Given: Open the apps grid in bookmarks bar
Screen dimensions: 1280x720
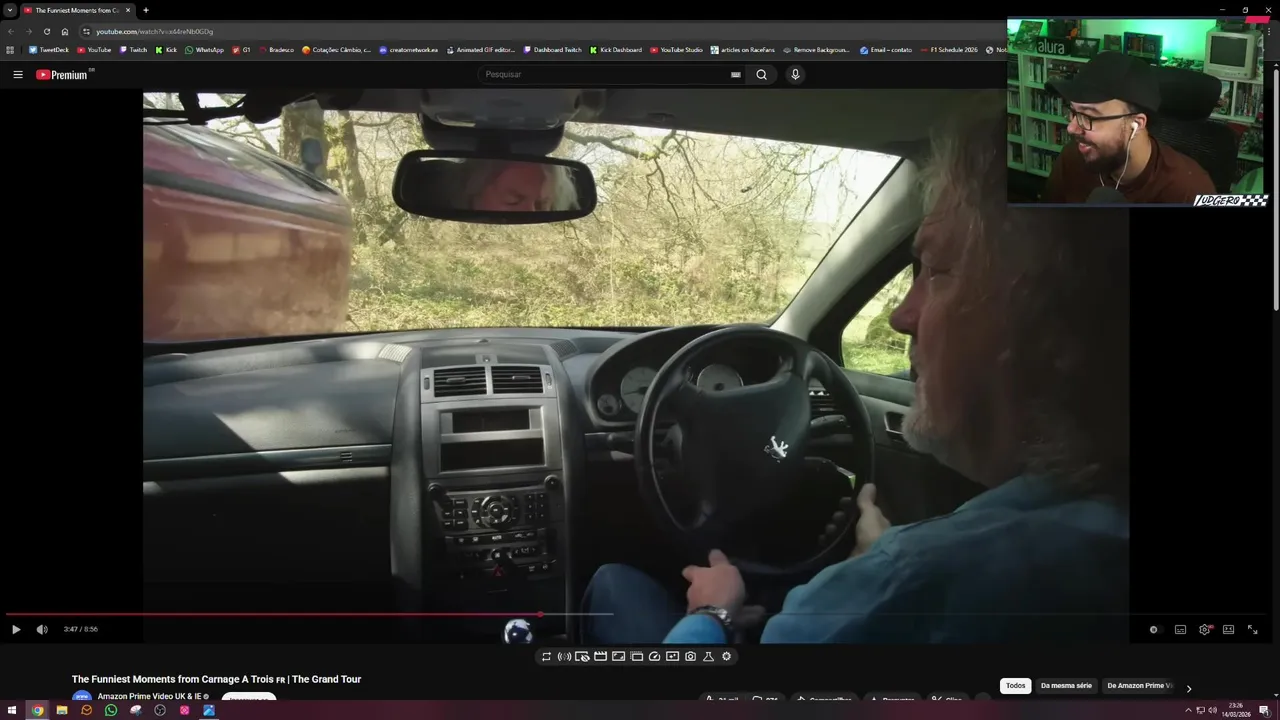Looking at the screenshot, I should [11, 50].
